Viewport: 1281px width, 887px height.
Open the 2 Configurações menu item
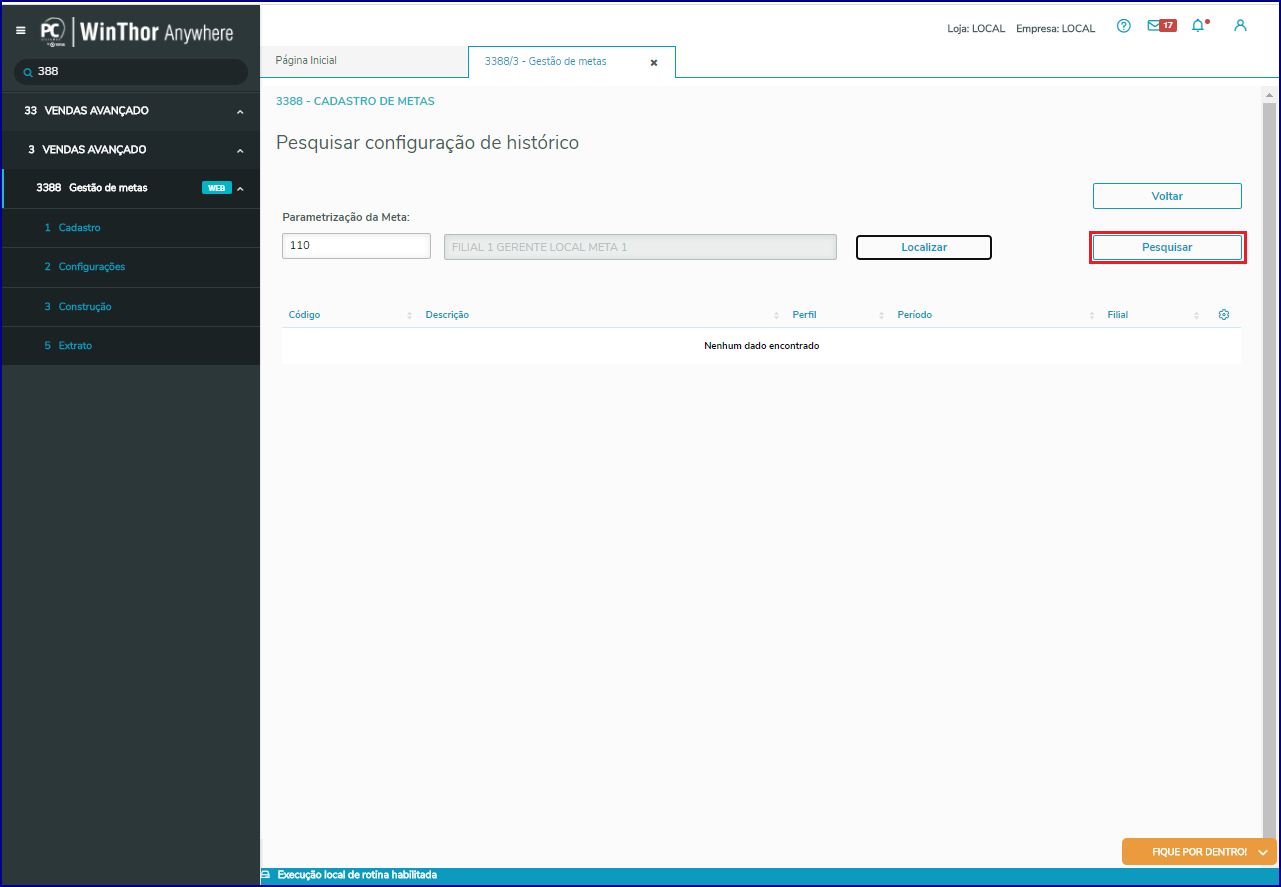(131, 267)
